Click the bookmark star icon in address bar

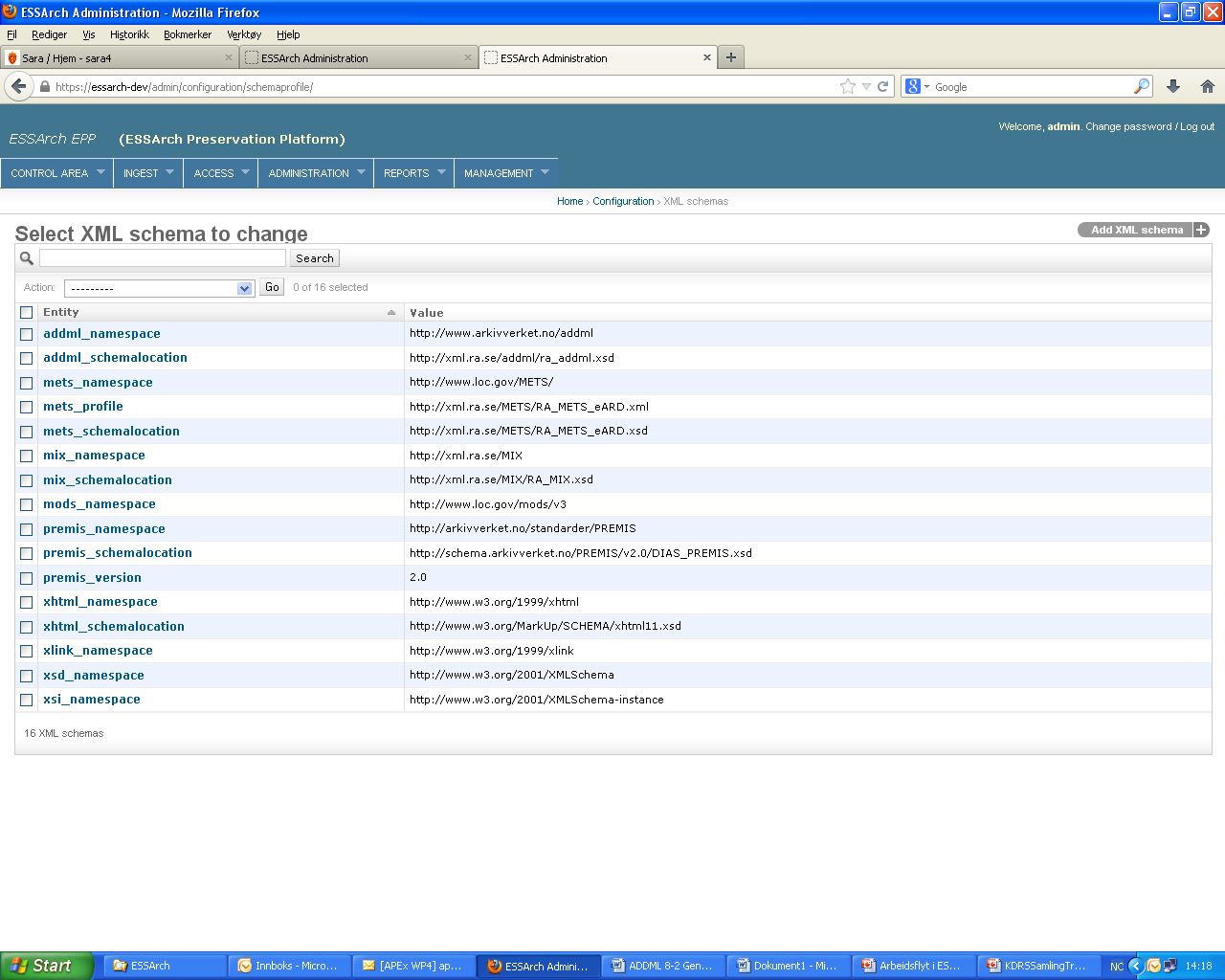[x=848, y=86]
